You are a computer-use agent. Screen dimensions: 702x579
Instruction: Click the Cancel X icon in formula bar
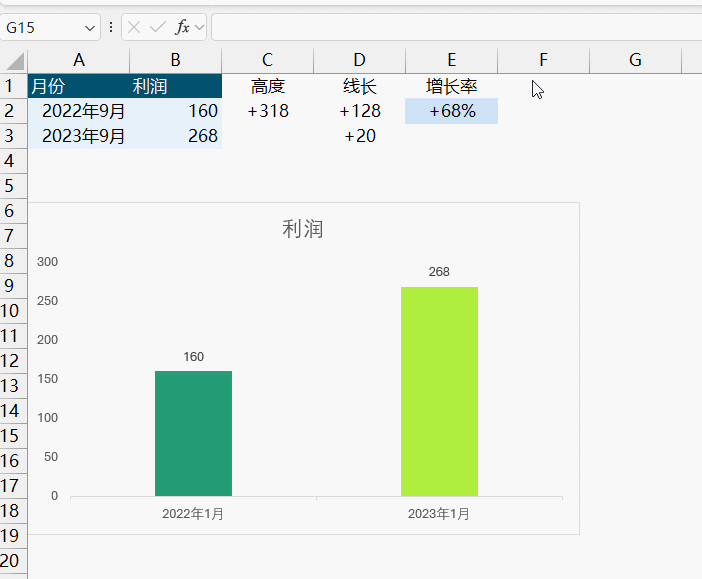pyautogui.click(x=134, y=27)
